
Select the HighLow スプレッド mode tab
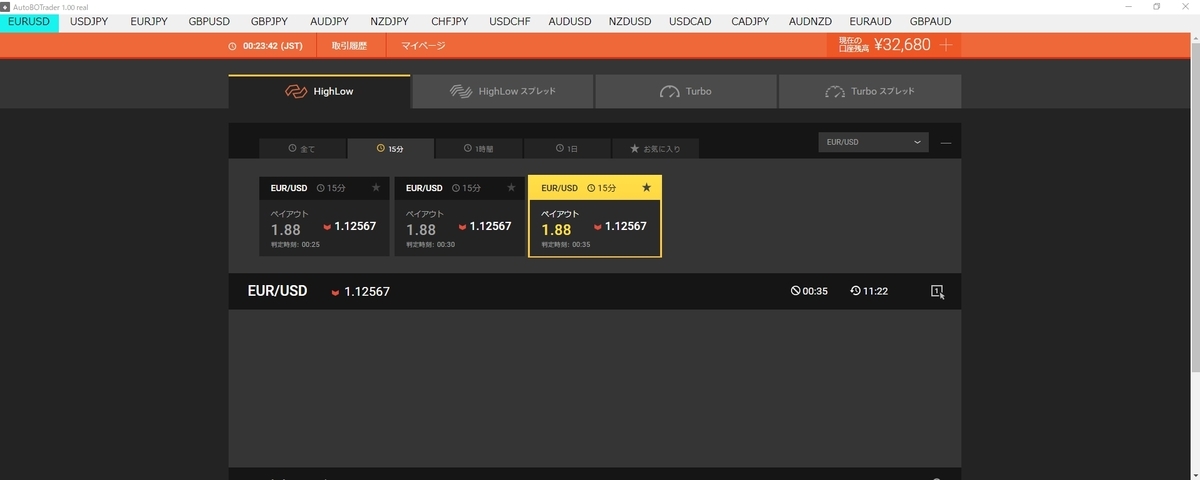502,91
